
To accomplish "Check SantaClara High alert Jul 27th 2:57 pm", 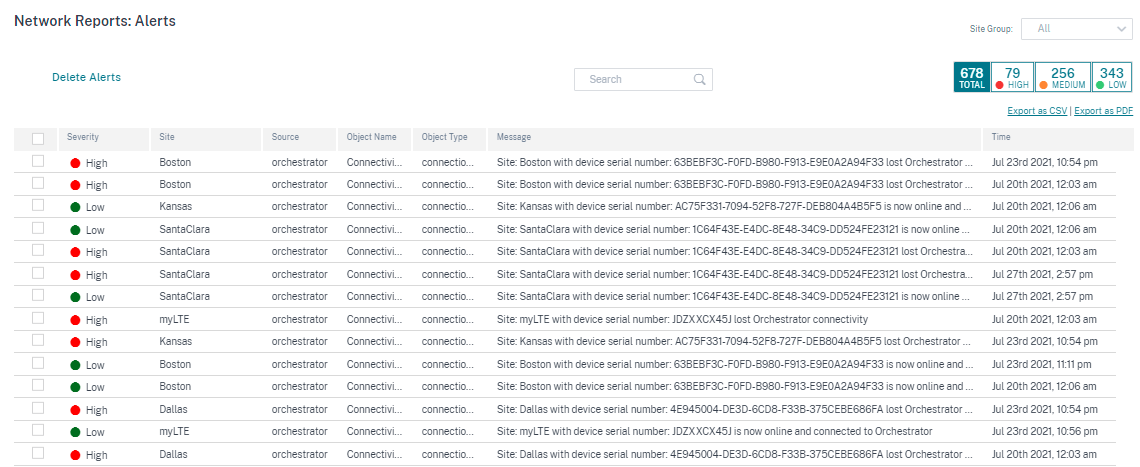I will [x=38, y=274].
